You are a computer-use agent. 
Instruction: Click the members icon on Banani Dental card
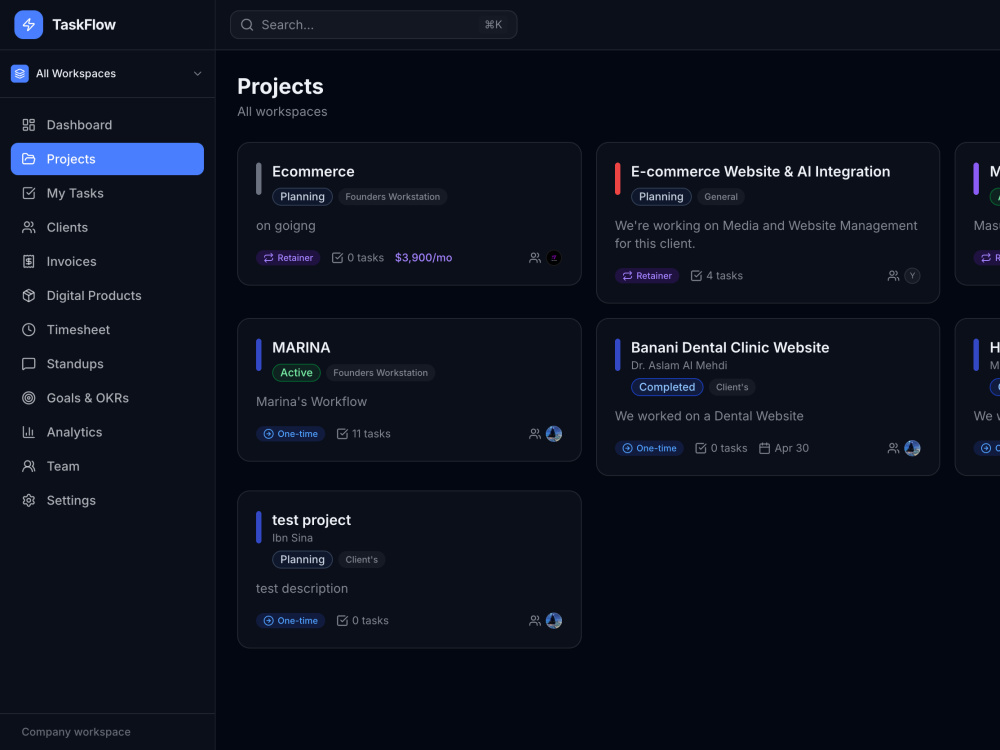tap(893, 448)
